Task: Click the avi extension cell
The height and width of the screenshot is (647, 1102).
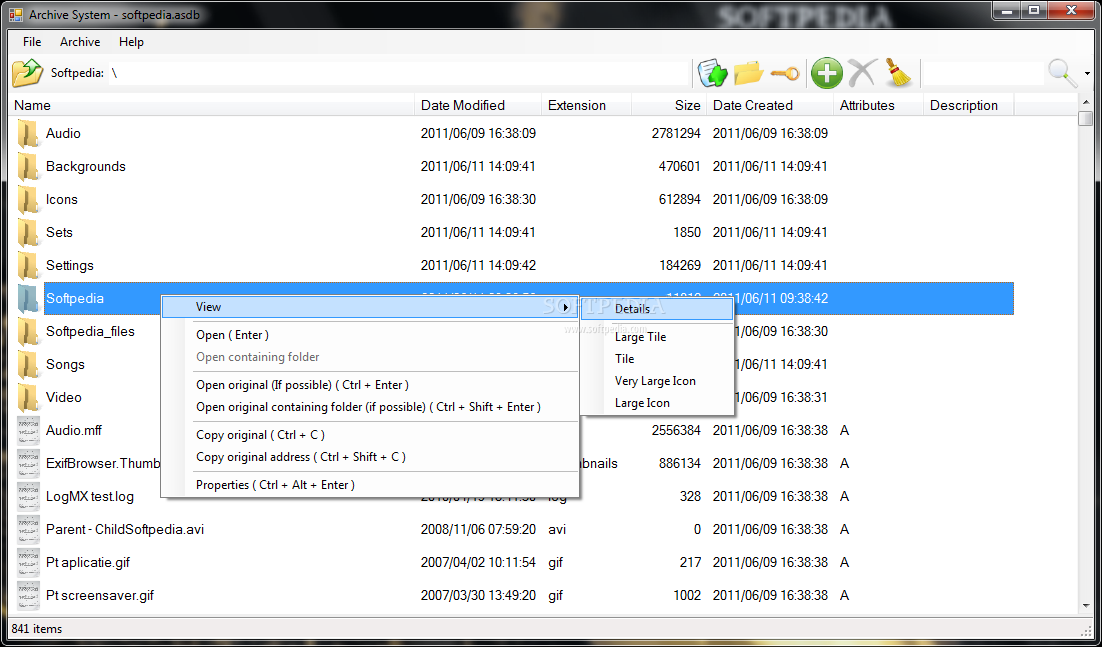Action: click(x=557, y=530)
